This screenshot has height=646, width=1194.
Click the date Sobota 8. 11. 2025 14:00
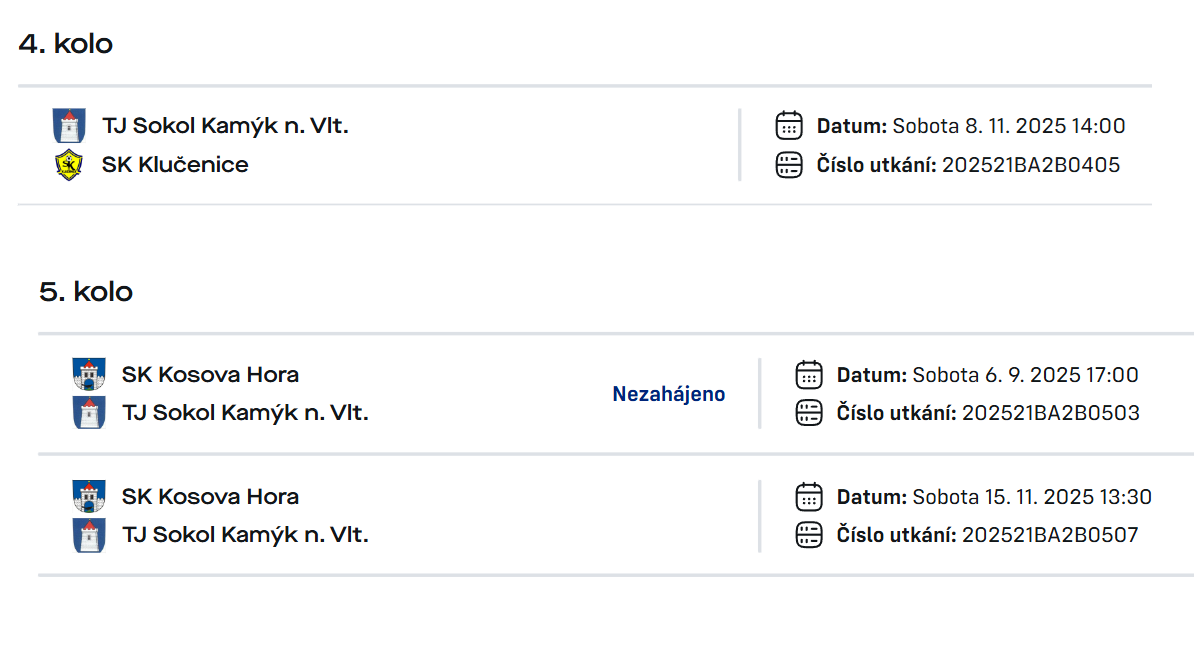click(x=1008, y=126)
